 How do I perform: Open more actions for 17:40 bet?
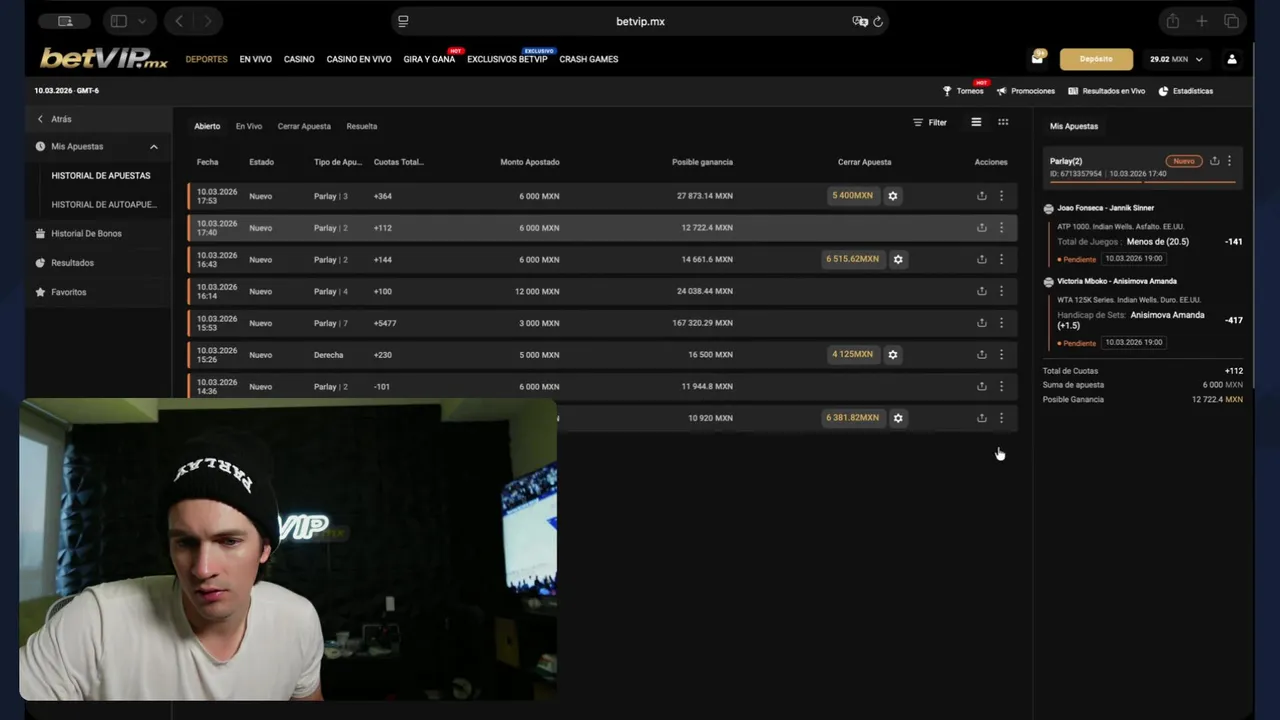tap(1001, 228)
